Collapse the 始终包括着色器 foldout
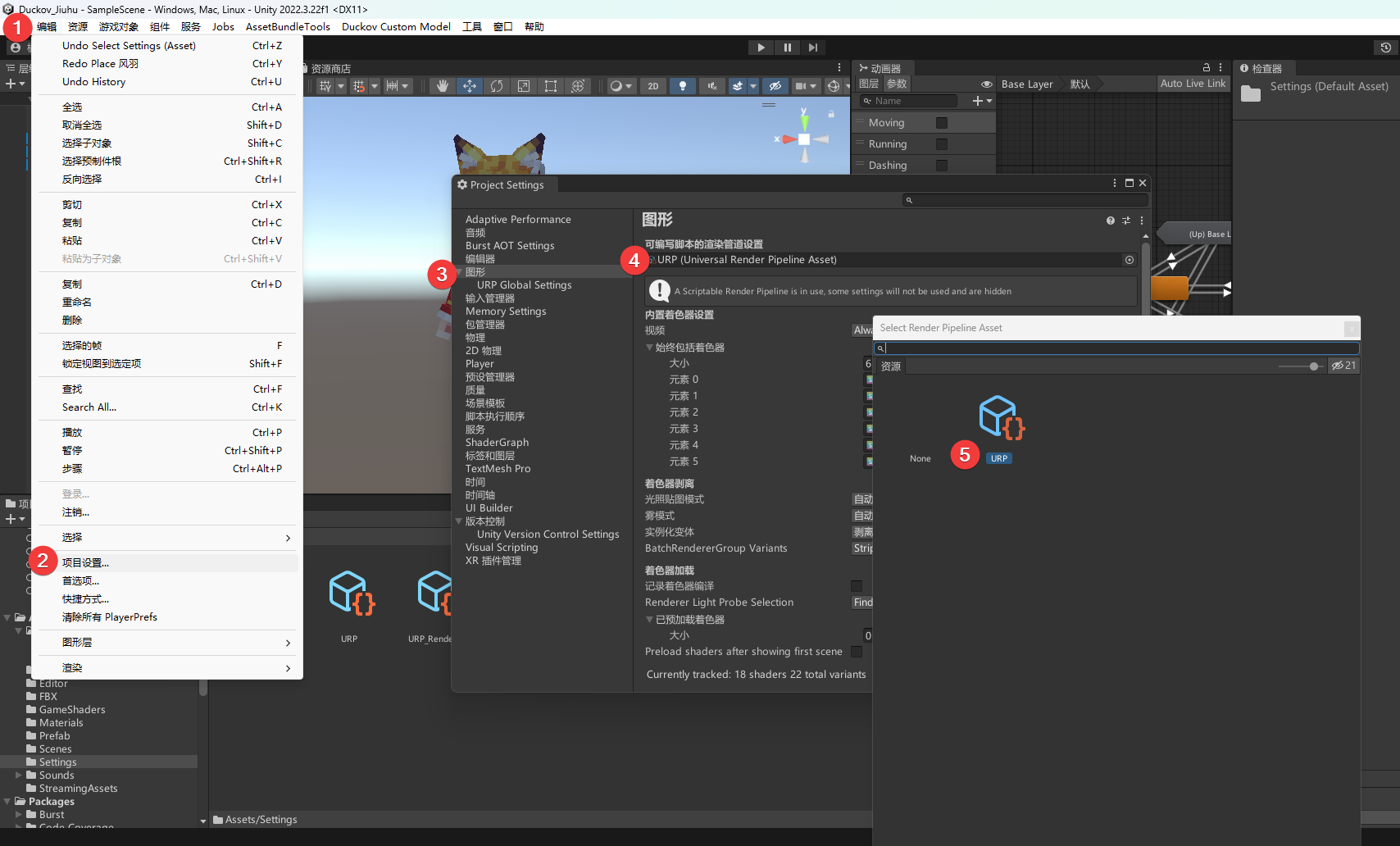Screen dimensions: 1400x846 tap(650, 348)
